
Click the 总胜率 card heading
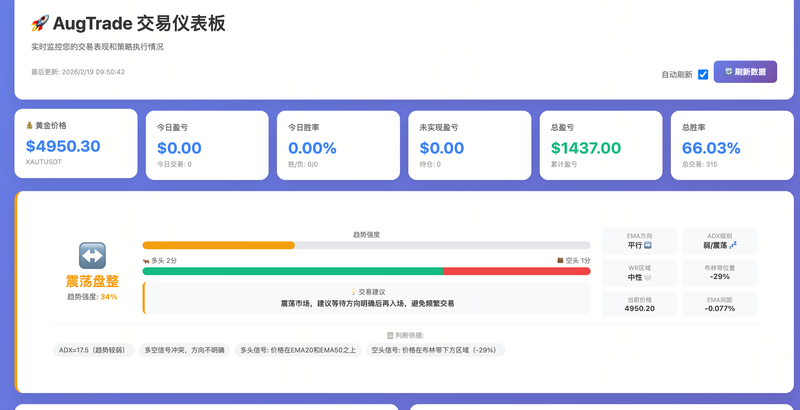point(694,127)
